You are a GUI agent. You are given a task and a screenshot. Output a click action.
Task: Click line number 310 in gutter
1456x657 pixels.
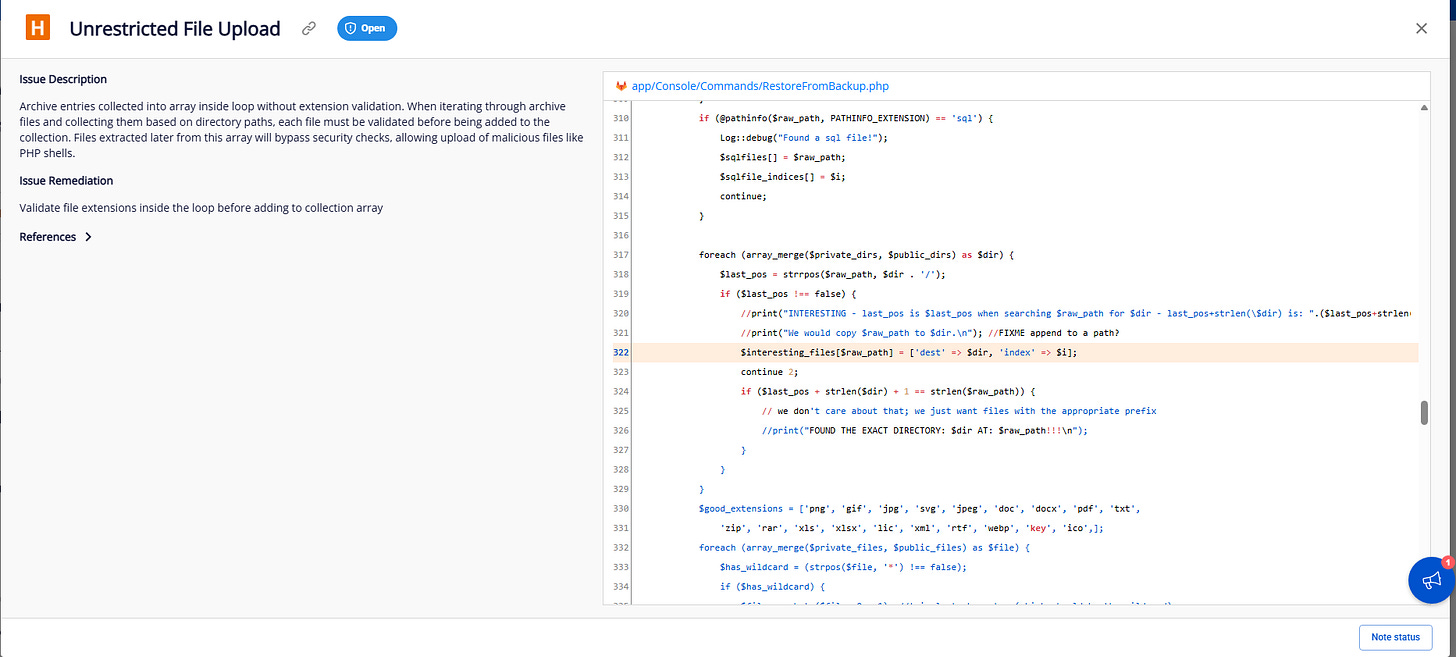(621, 119)
